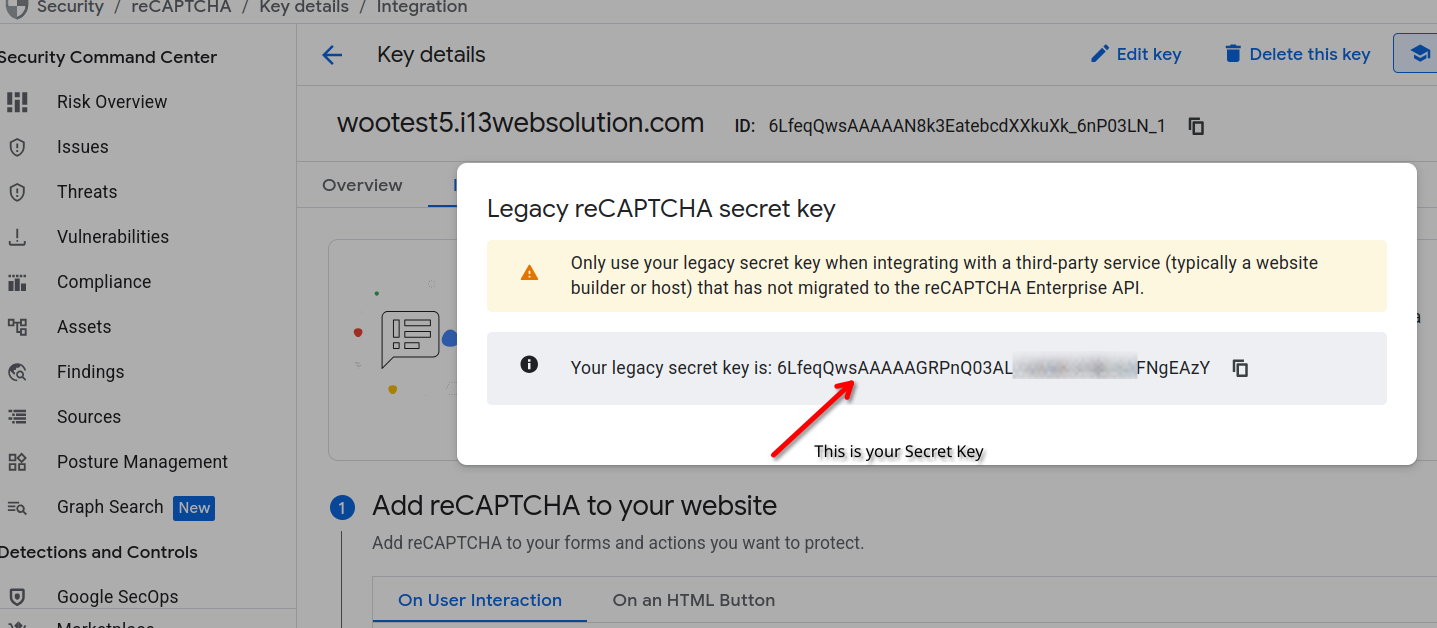Screen dimensions: 1437x628
Task: Click the Findings search icon
Action: (x=17, y=372)
